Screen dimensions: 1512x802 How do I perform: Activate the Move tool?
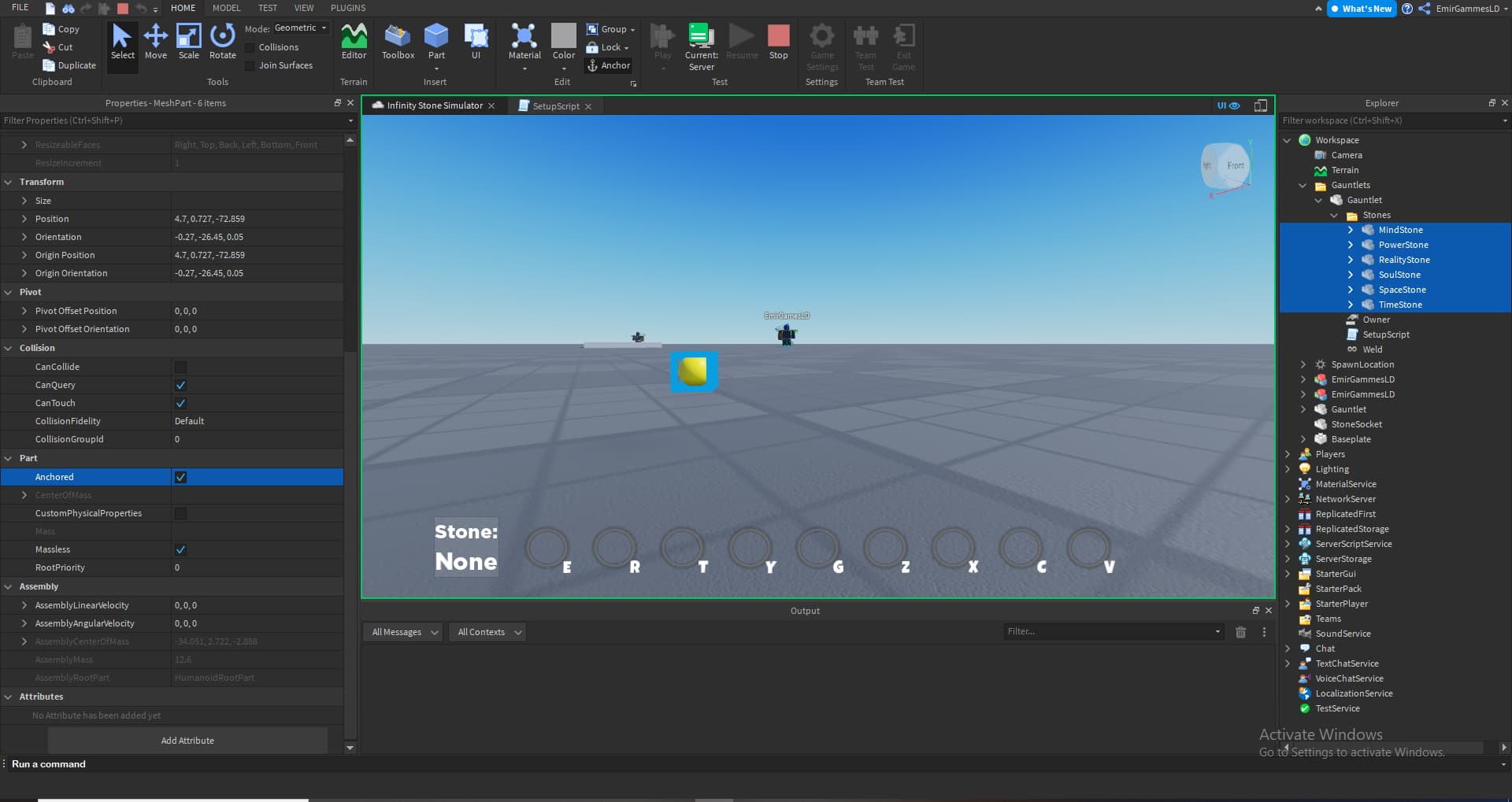click(156, 42)
